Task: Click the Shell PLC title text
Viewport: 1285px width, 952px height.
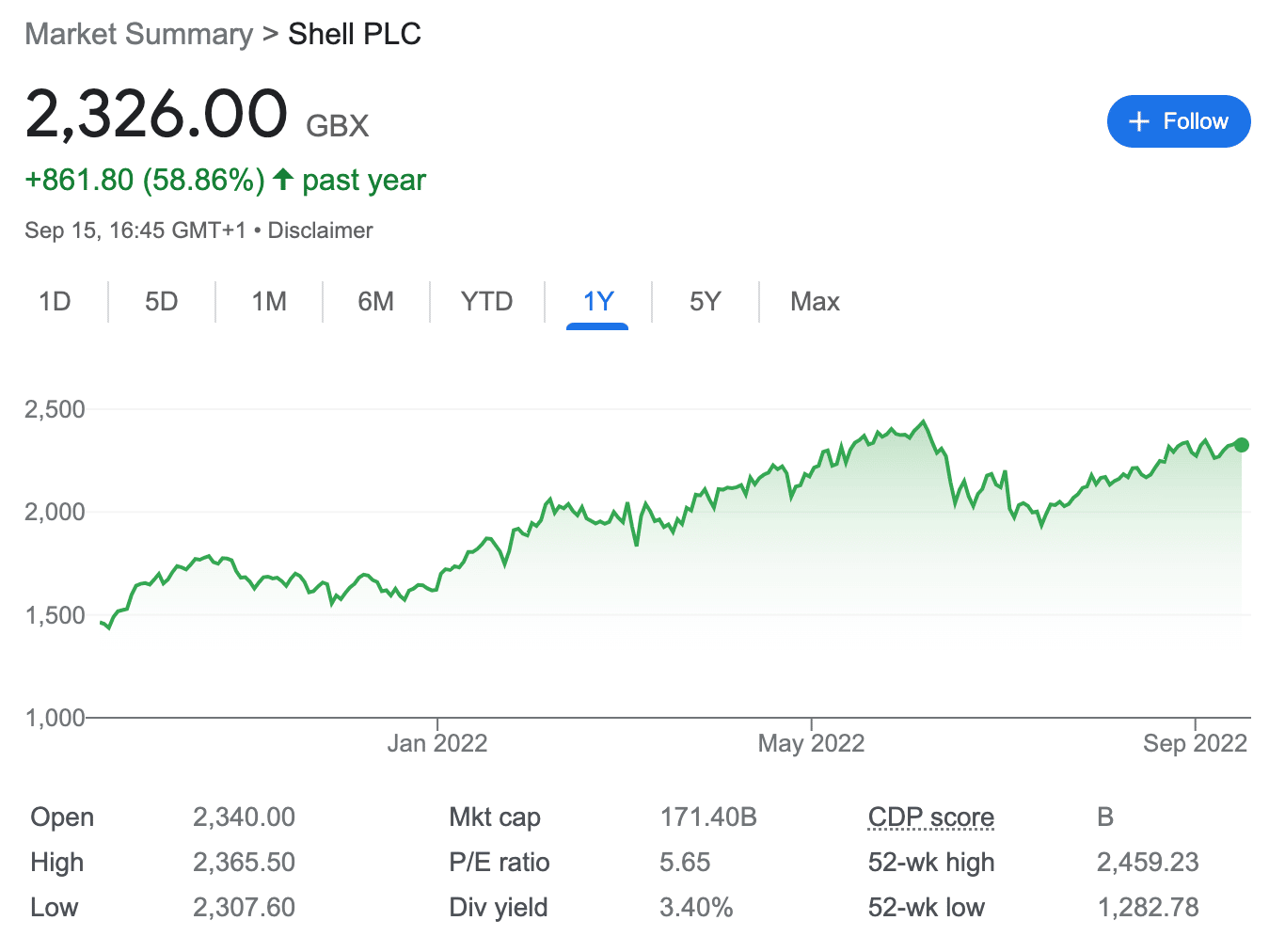Action: pos(355,34)
